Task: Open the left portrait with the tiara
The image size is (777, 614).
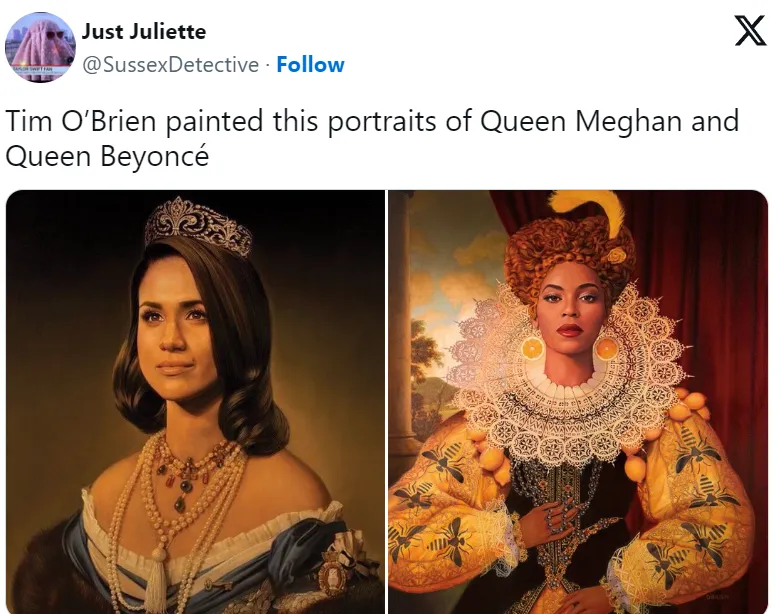Action: (195, 402)
